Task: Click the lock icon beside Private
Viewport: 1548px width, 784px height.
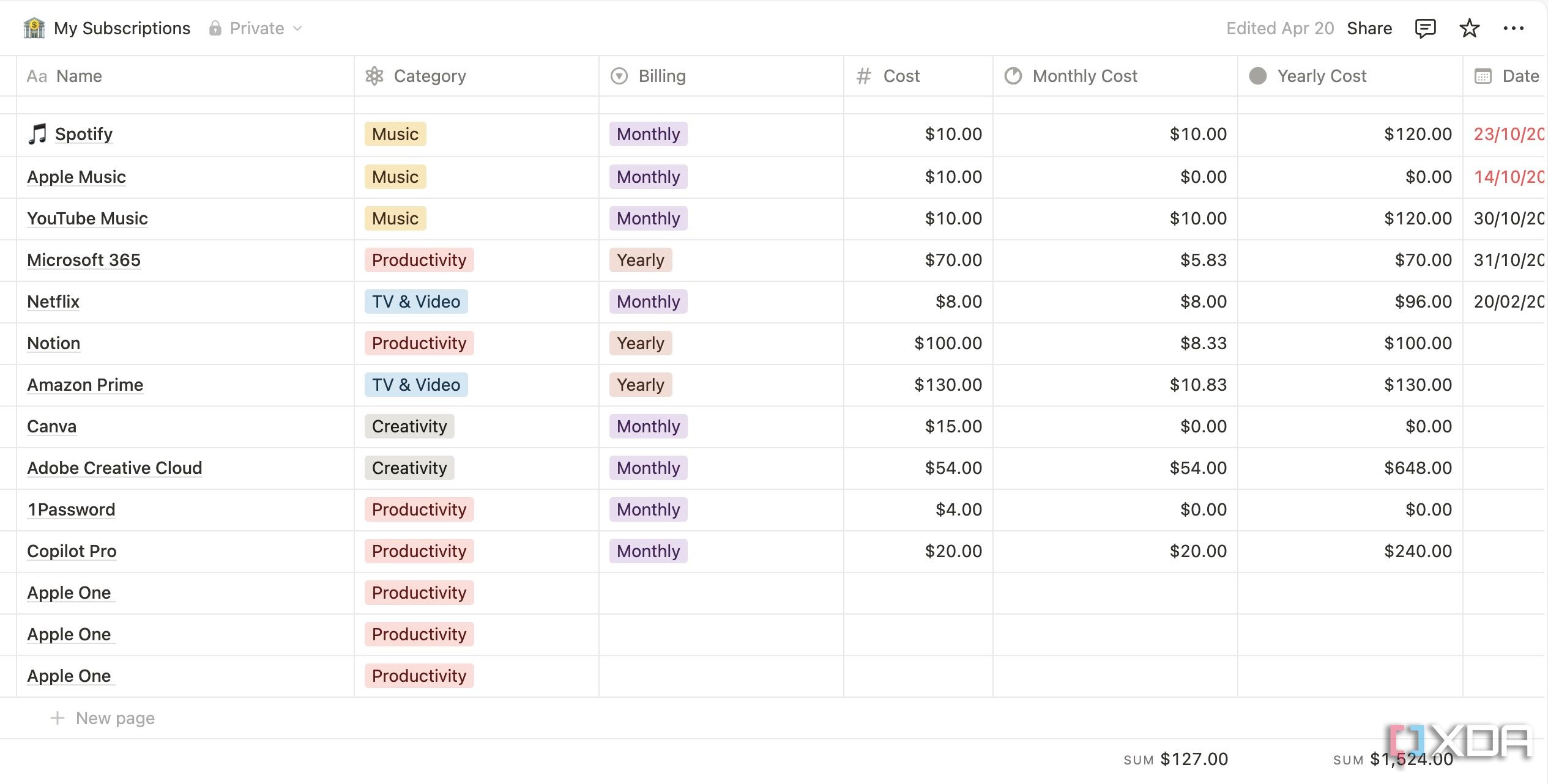Action: coord(215,28)
